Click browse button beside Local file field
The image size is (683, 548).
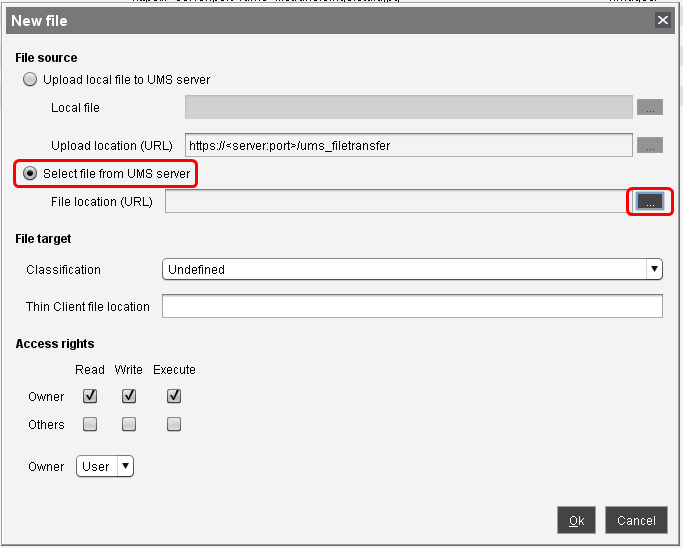(x=650, y=107)
